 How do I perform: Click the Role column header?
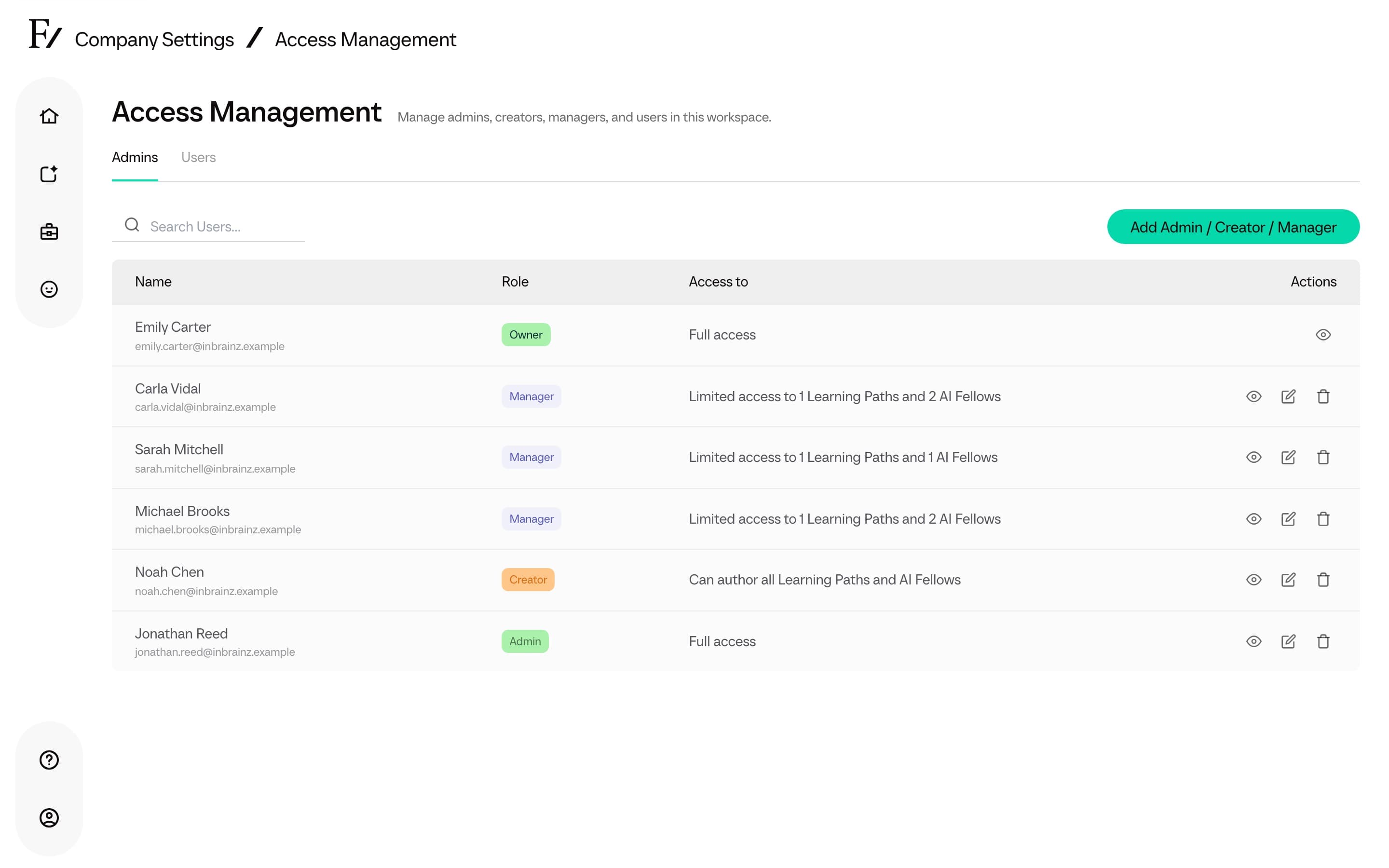[515, 282]
